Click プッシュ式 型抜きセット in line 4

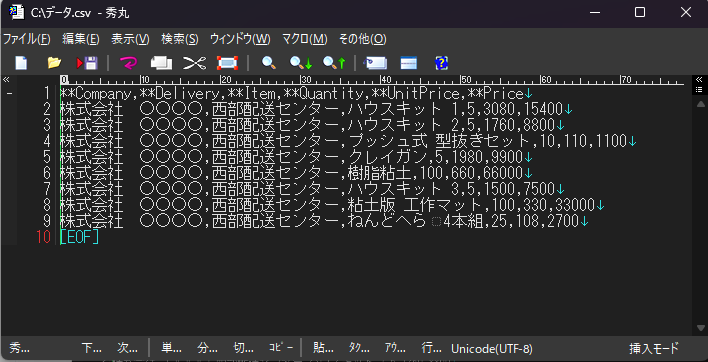click(438, 141)
